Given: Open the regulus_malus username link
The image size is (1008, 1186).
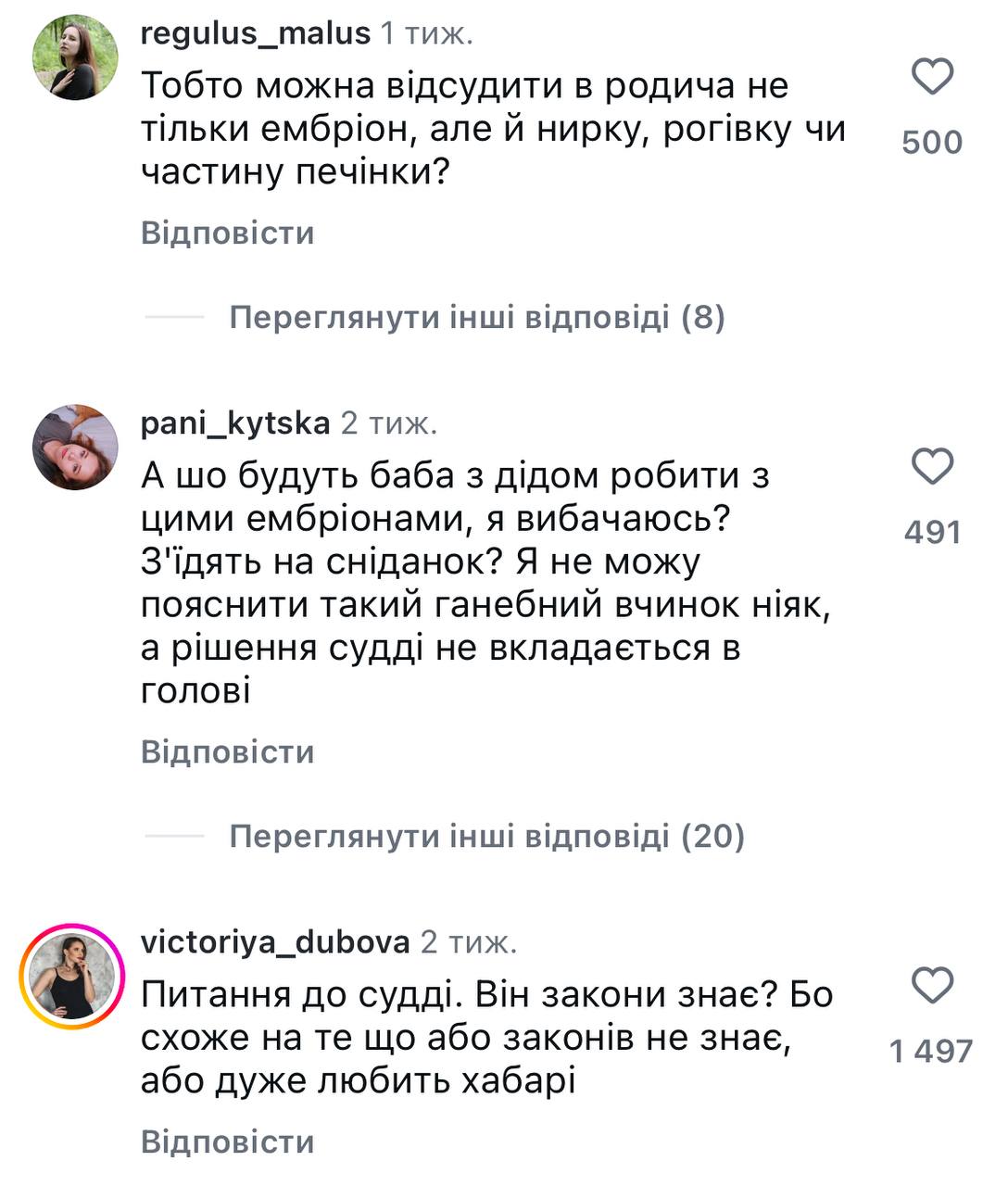Looking at the screenshot, I should coord(255,34).
